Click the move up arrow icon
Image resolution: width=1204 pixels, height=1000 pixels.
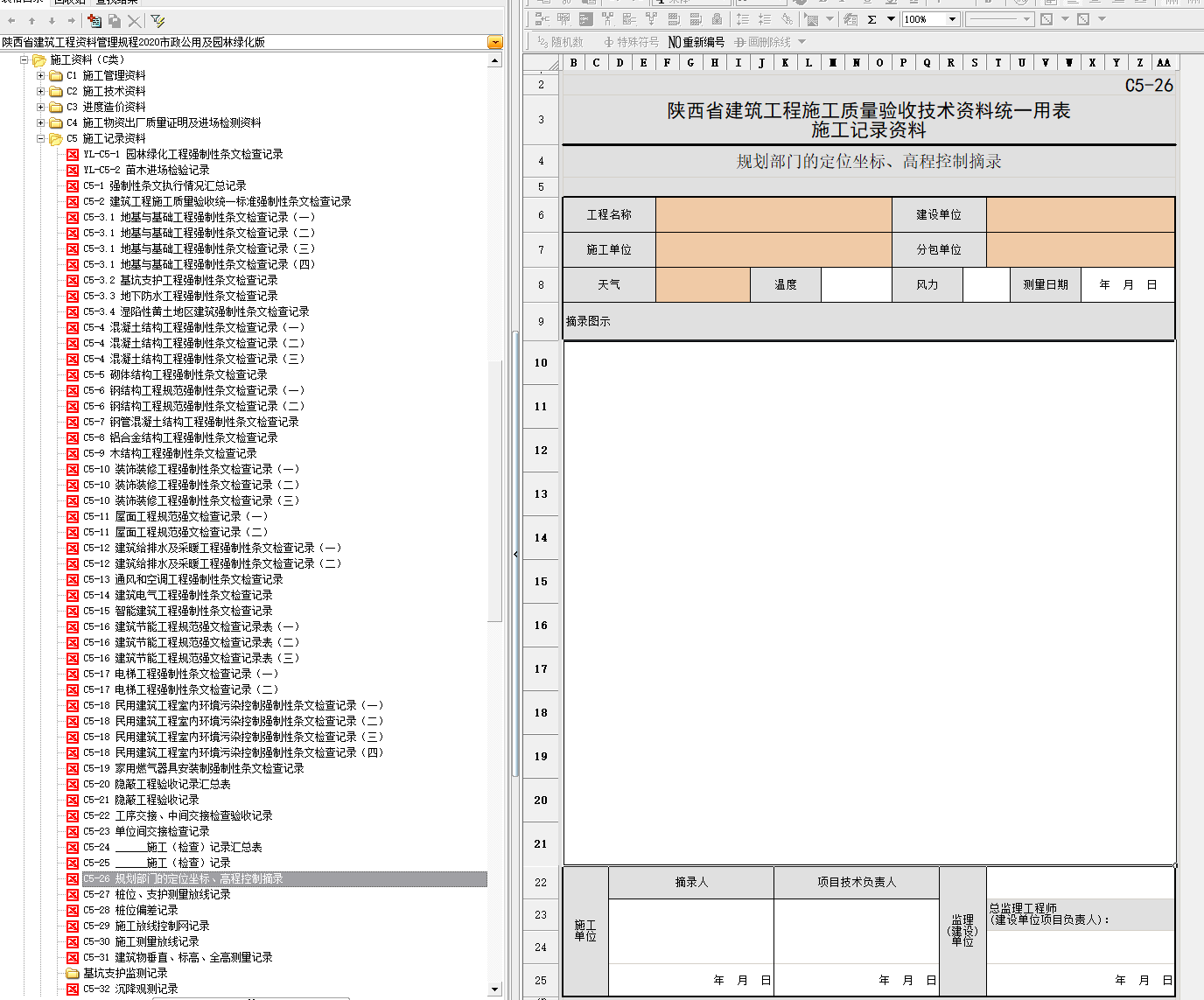click(x=31, y=20)
